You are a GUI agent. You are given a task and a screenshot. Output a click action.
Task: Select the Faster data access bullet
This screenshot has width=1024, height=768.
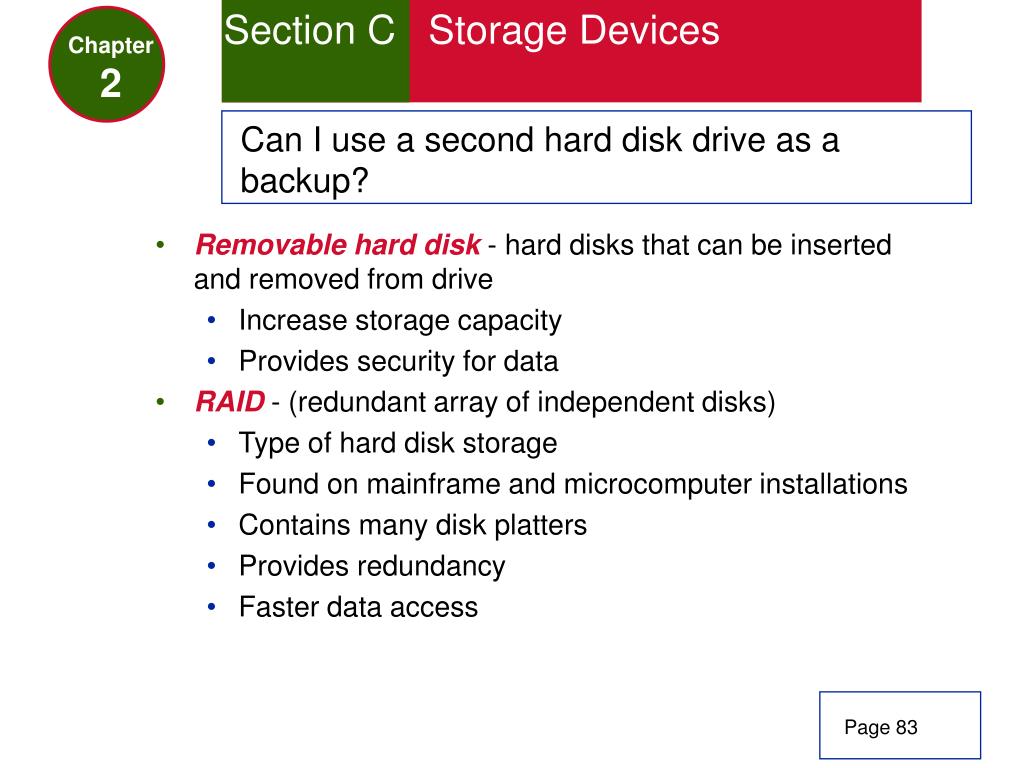pyautogui.click(x=358, y=607)
